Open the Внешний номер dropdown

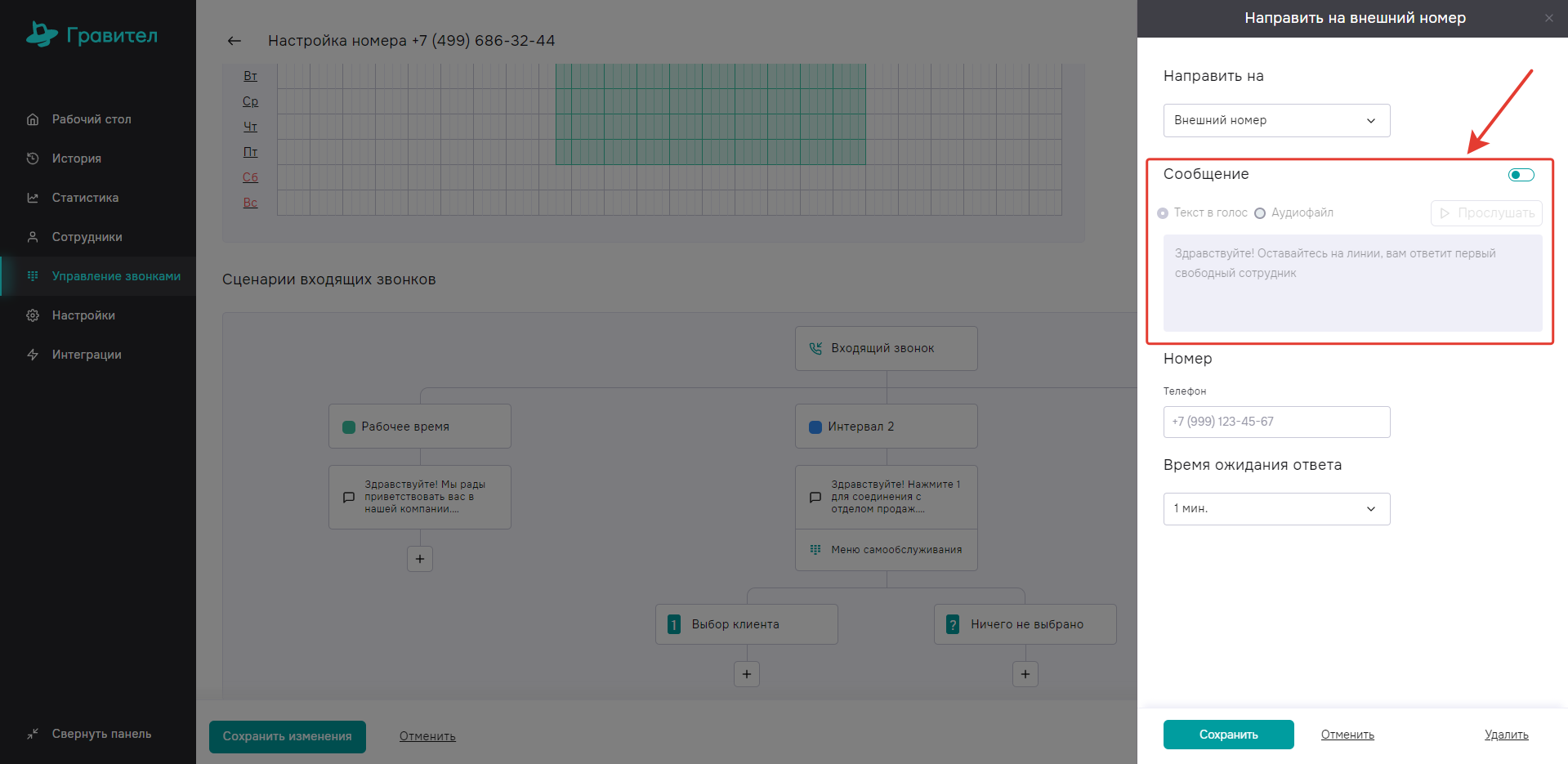tap(1276, 120)
